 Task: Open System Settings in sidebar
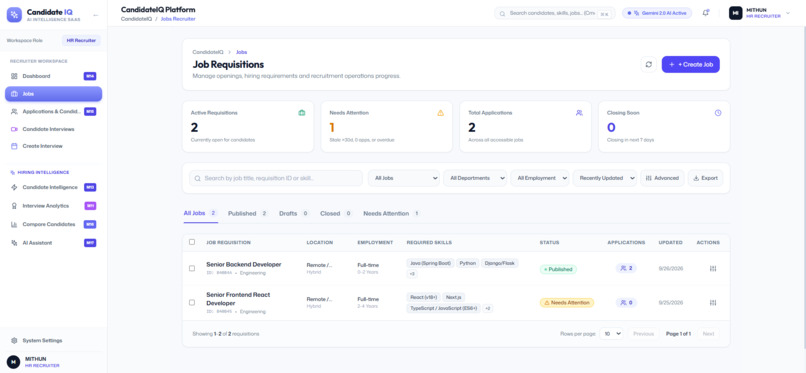(53, 340)
